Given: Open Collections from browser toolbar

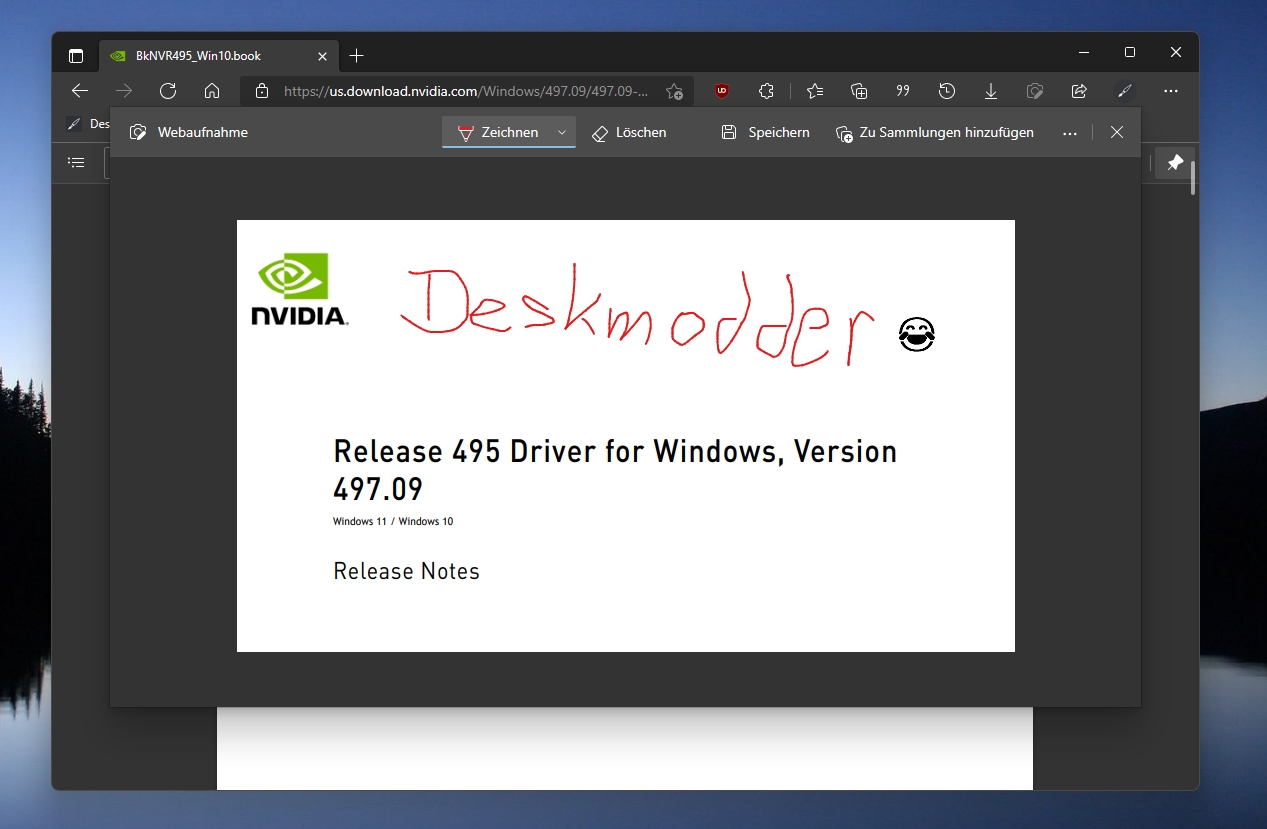Looking at the screenshot, I should pyautogui.click(x=859, y=91).
